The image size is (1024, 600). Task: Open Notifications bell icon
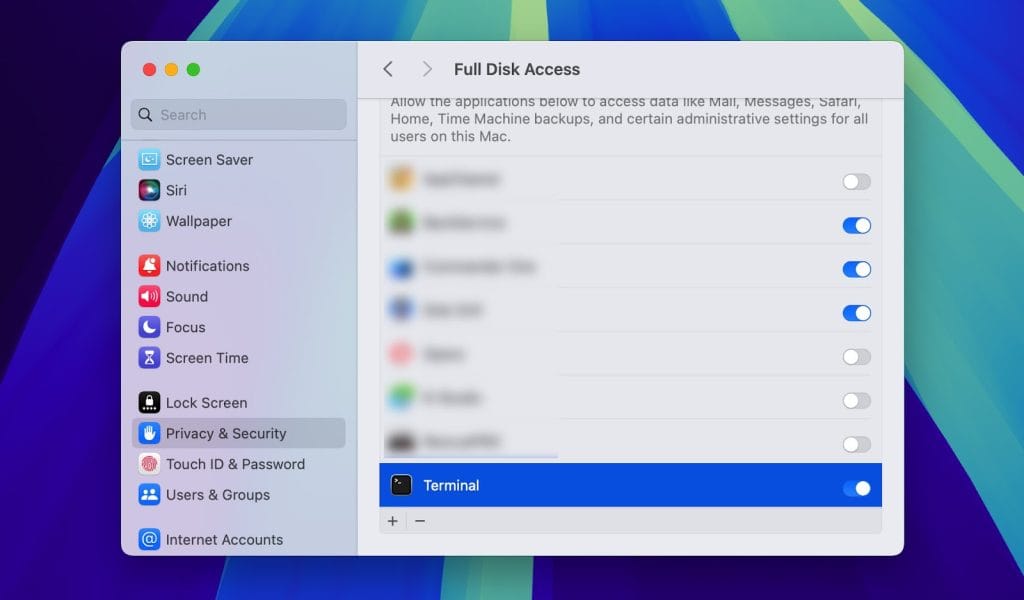tap(149, 266)
